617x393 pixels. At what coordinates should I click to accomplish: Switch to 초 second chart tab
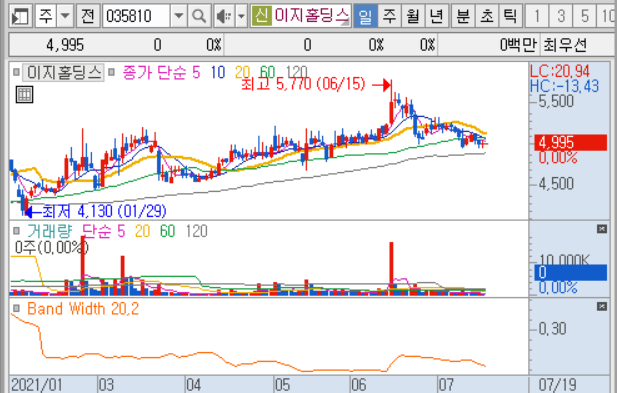tap(487, 16)
